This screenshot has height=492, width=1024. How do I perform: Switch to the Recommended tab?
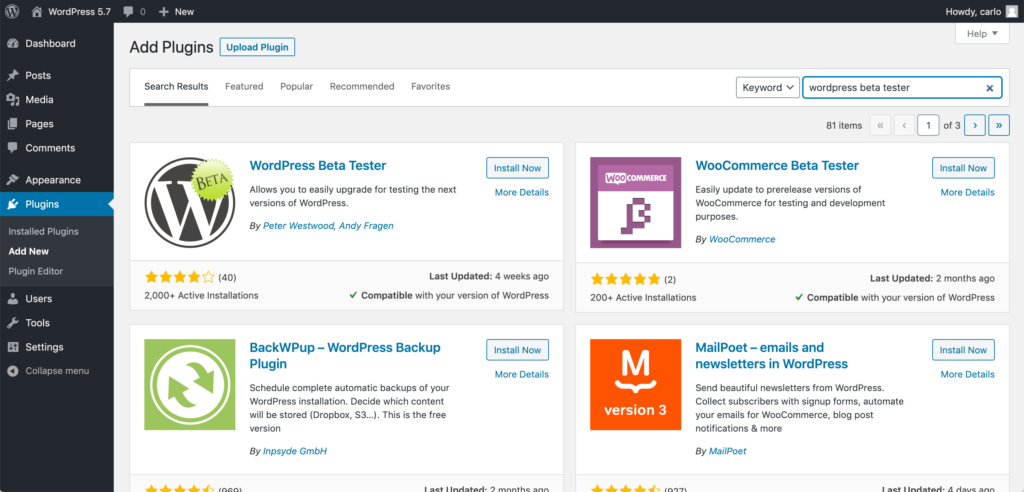[362, 86]
